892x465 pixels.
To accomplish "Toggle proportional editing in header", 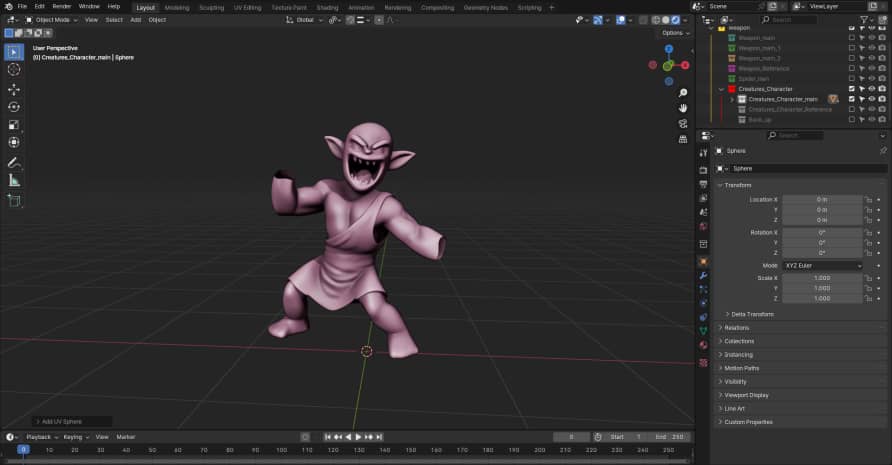I will tap(379, 20).
